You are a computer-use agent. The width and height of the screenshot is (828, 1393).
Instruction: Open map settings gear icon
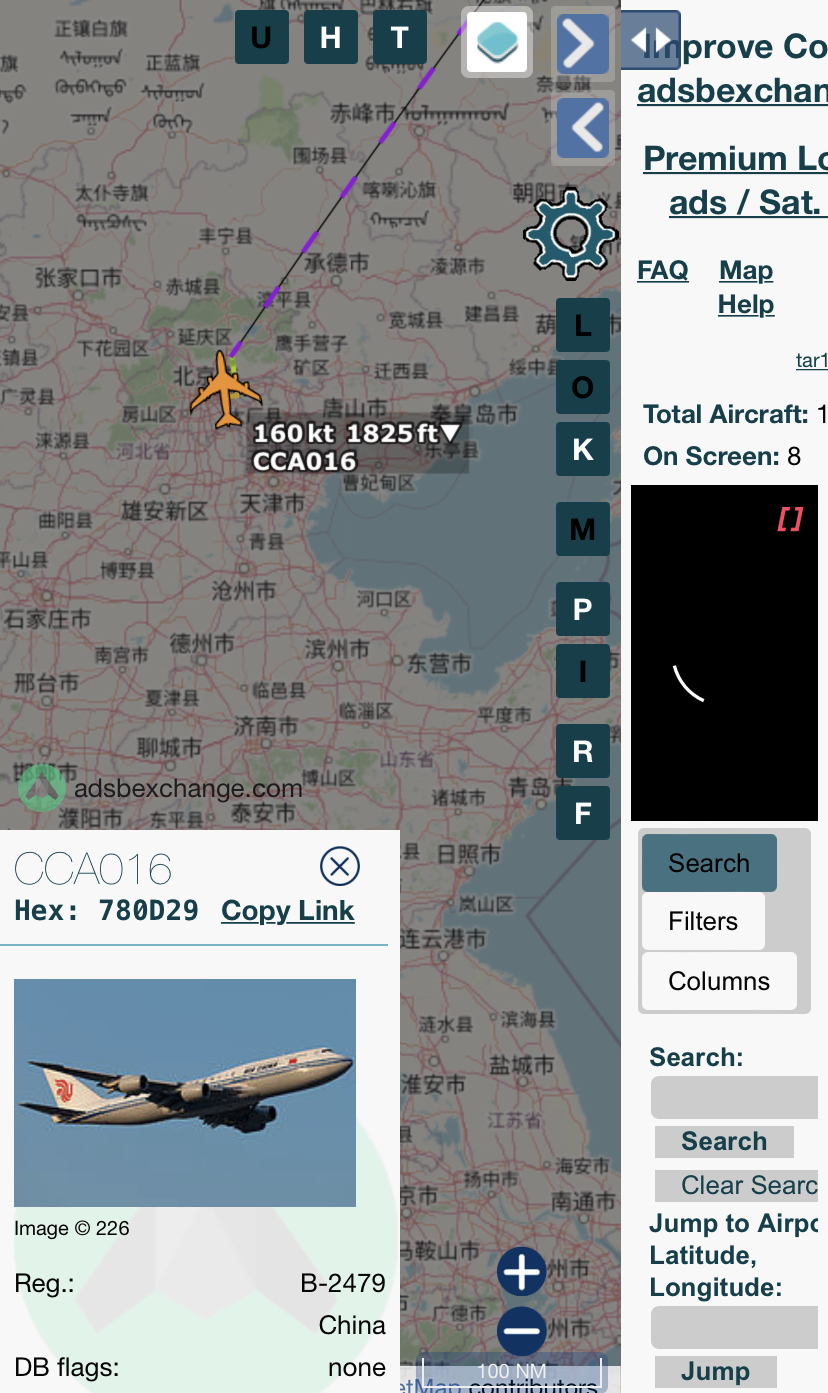(x=571, y=233)
